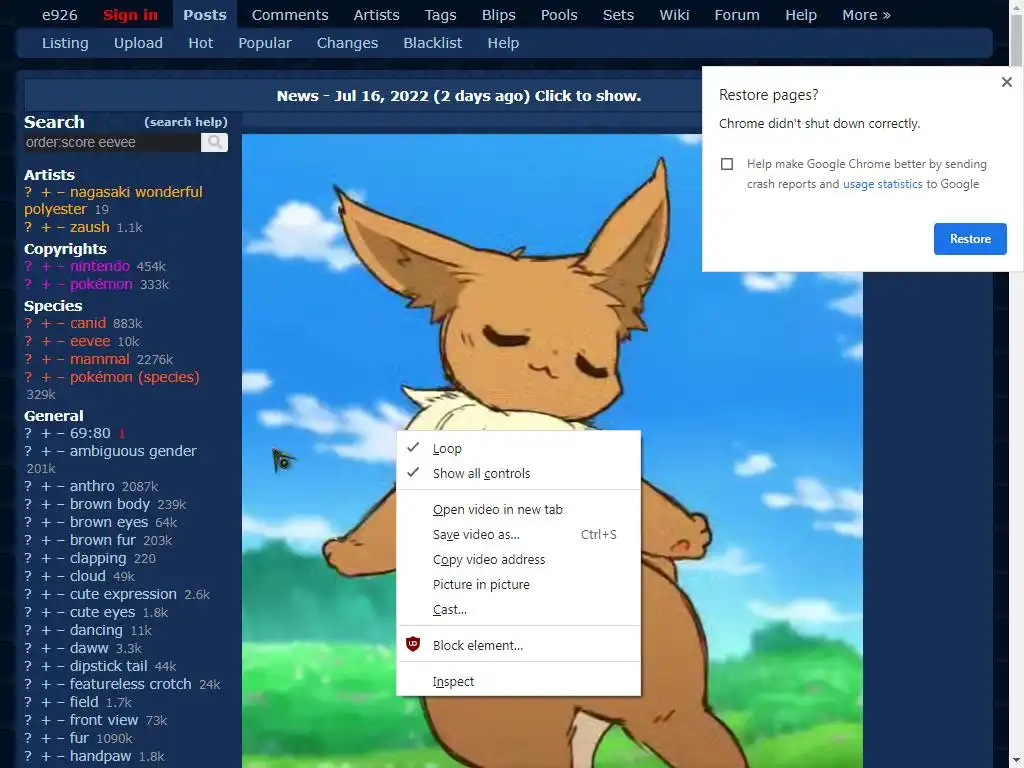Open the Posts tab
The image size is (1024, 768).
[x=204, y=14]
